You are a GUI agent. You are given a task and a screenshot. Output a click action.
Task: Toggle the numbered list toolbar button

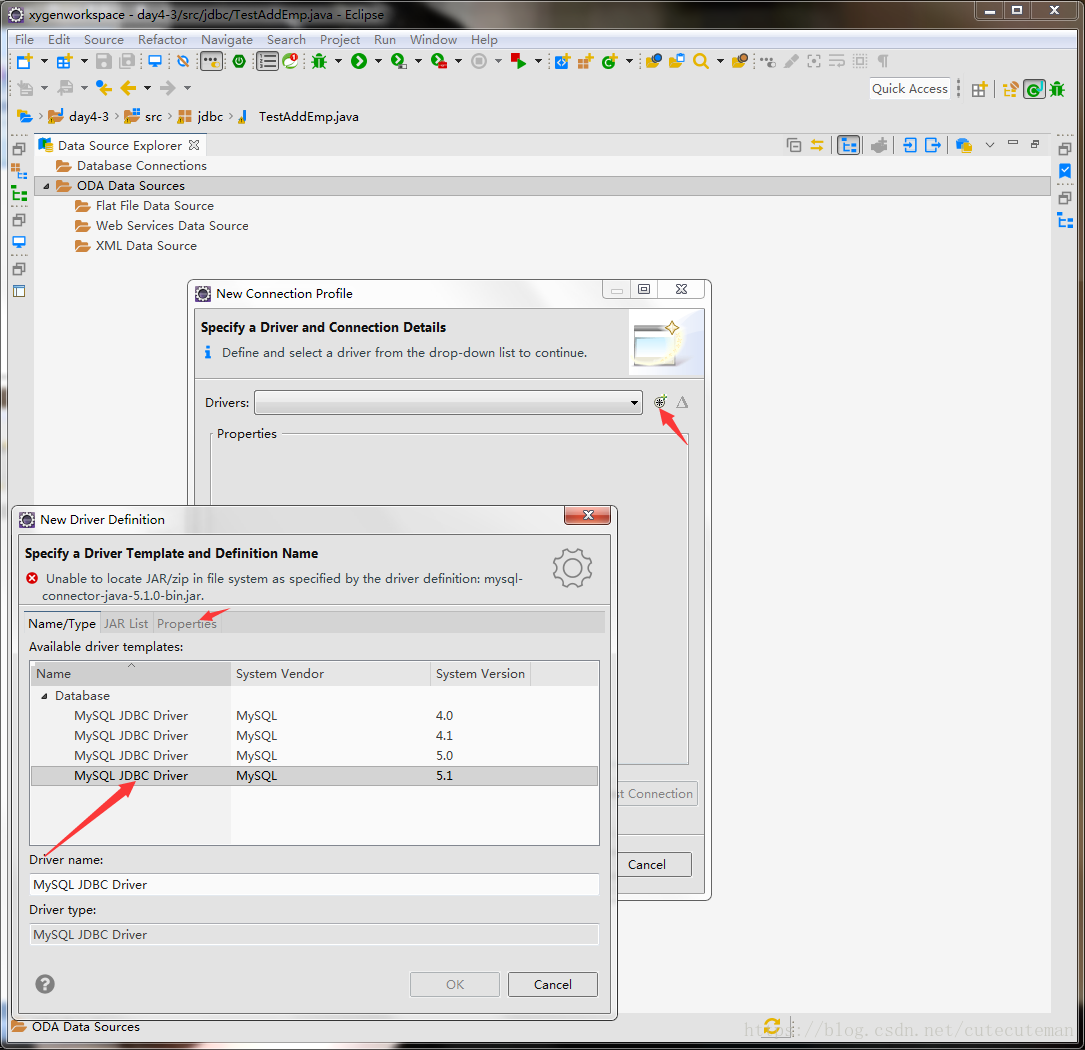point(267,62)
